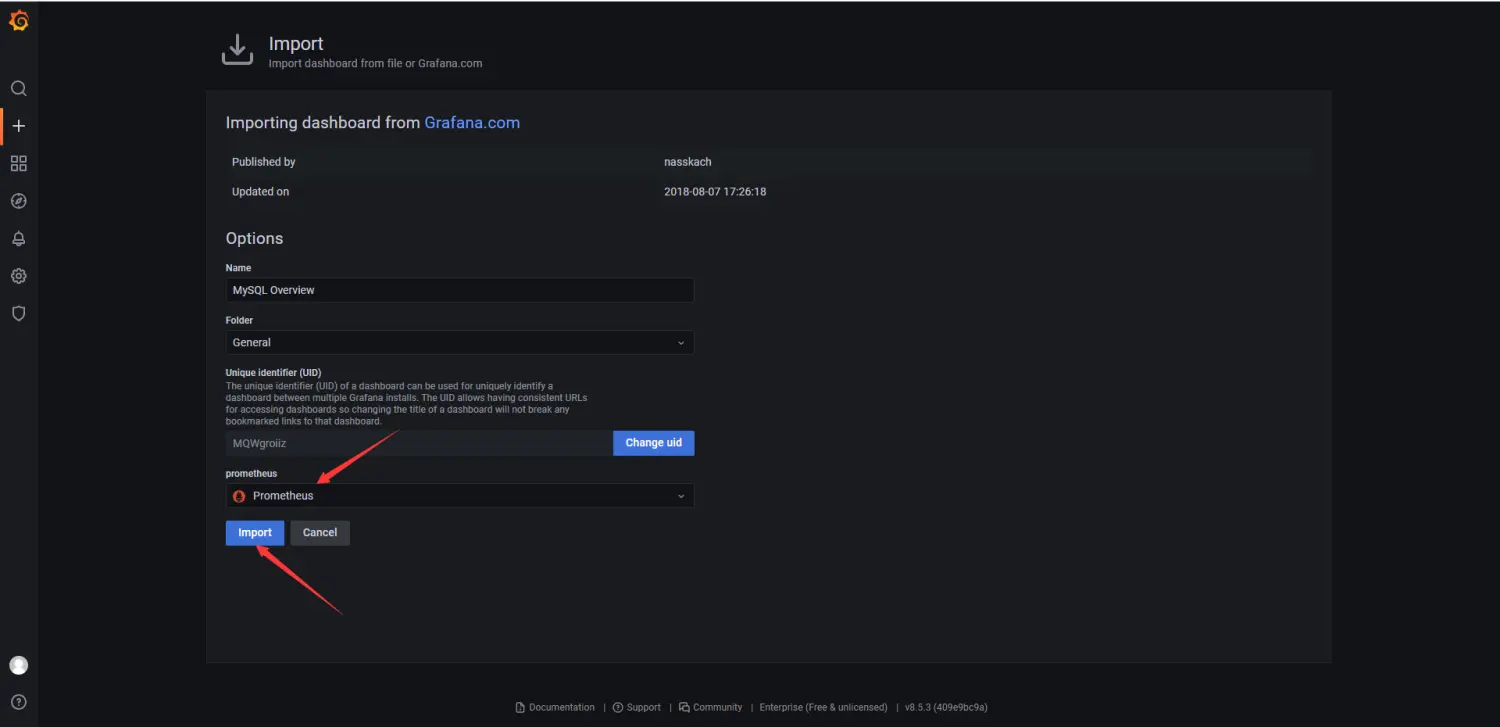
Task: Open the Search dashboards magnifier icon
Action: [x=18, y=89]
